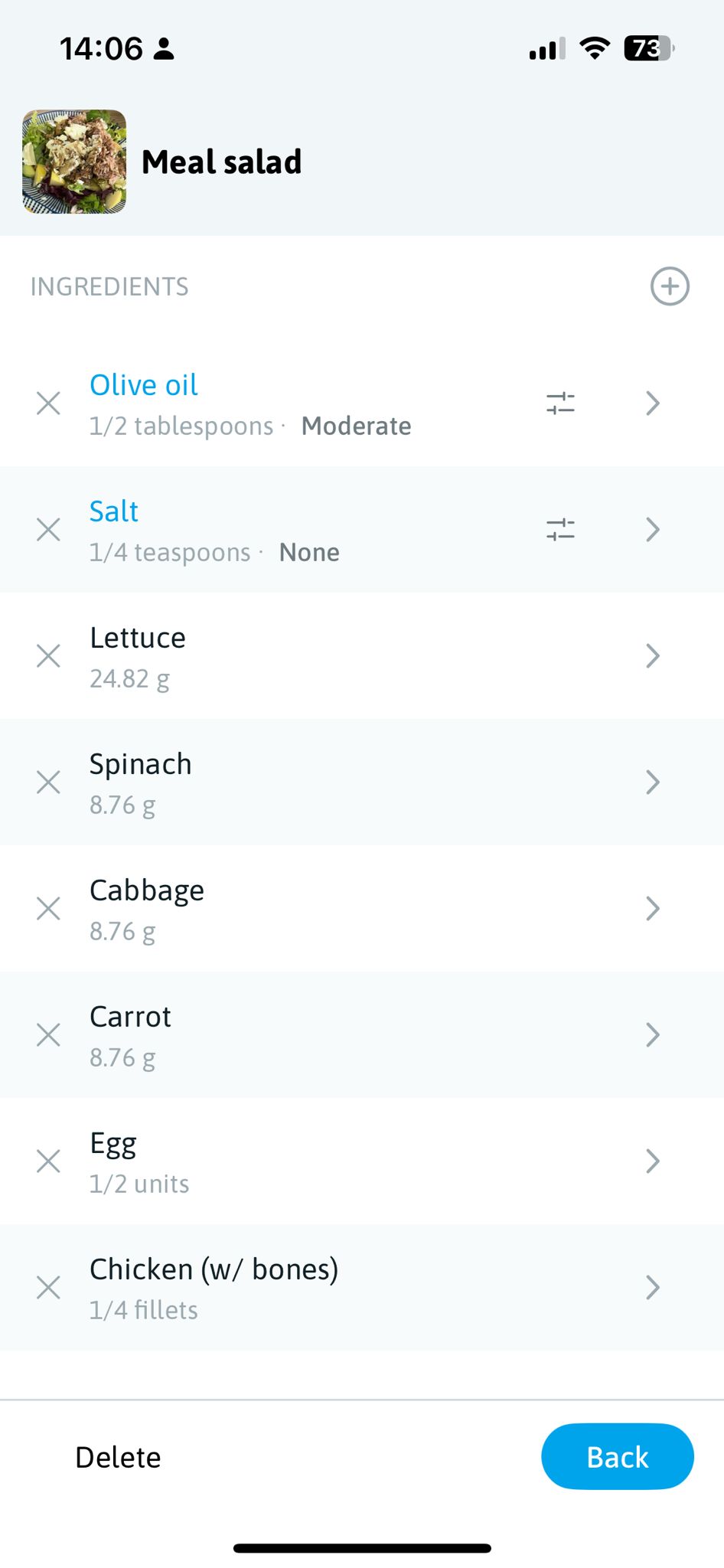Remove Chicken (w/ bones) ingredient
724x1568 pixels.
point(48,1288)
